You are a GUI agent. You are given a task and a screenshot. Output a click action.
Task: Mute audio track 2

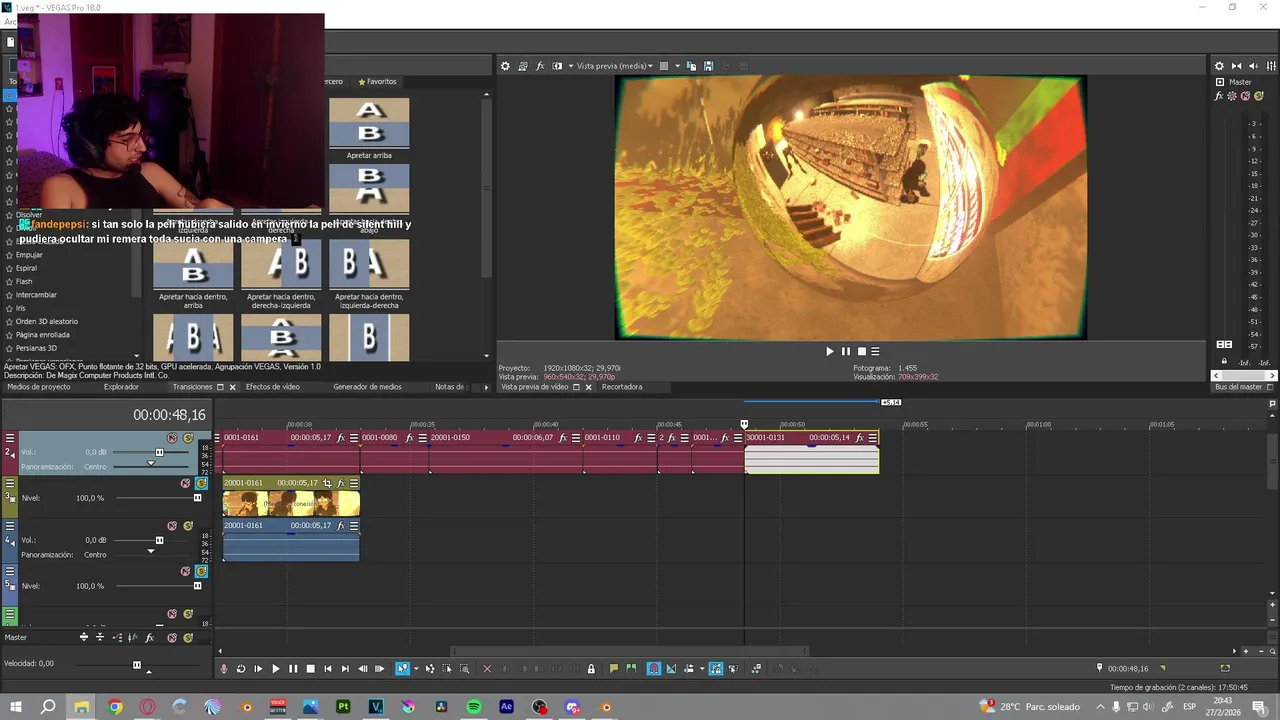pyautogui.click(x=172, y=438)
